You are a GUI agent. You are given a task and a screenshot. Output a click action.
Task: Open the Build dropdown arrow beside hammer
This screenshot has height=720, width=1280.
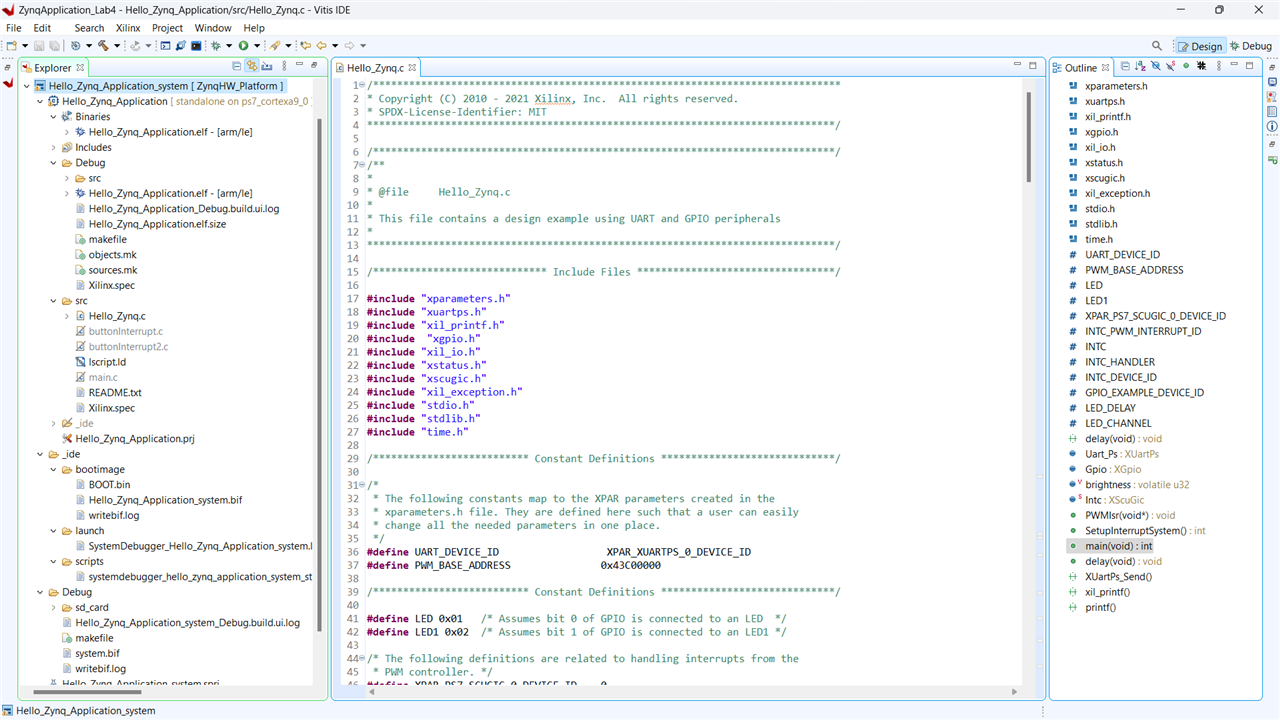click(117, 46)
